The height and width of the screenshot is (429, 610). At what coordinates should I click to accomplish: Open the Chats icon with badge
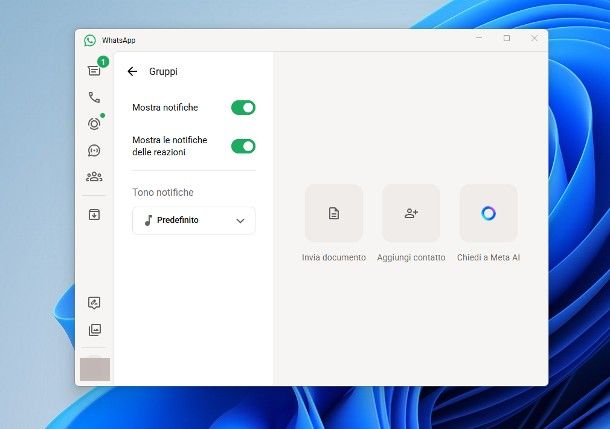coord(95,70)
